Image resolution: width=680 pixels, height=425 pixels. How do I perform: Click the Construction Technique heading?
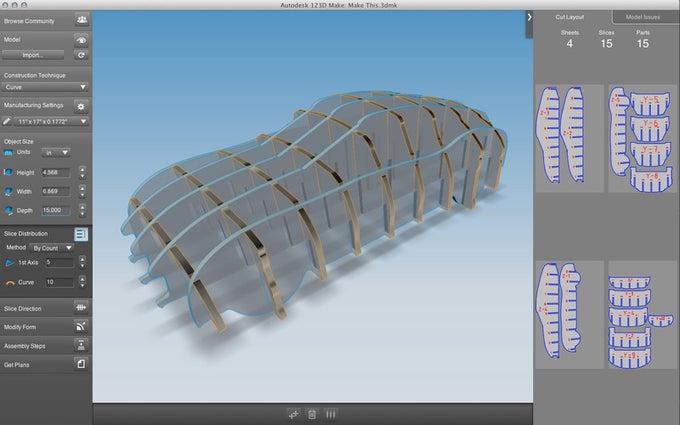35,75
